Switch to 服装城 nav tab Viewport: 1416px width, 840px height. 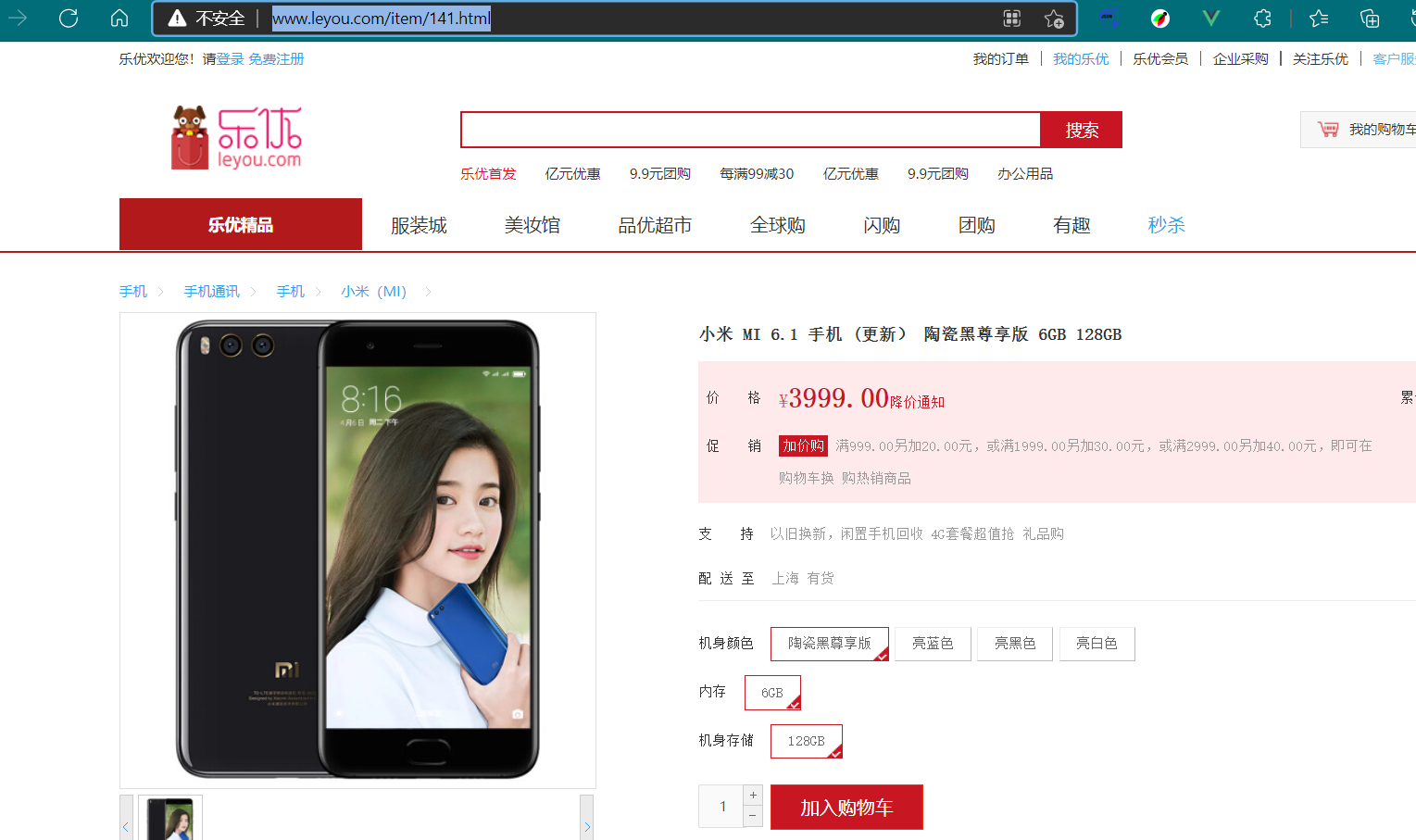[x=419, y=225]
